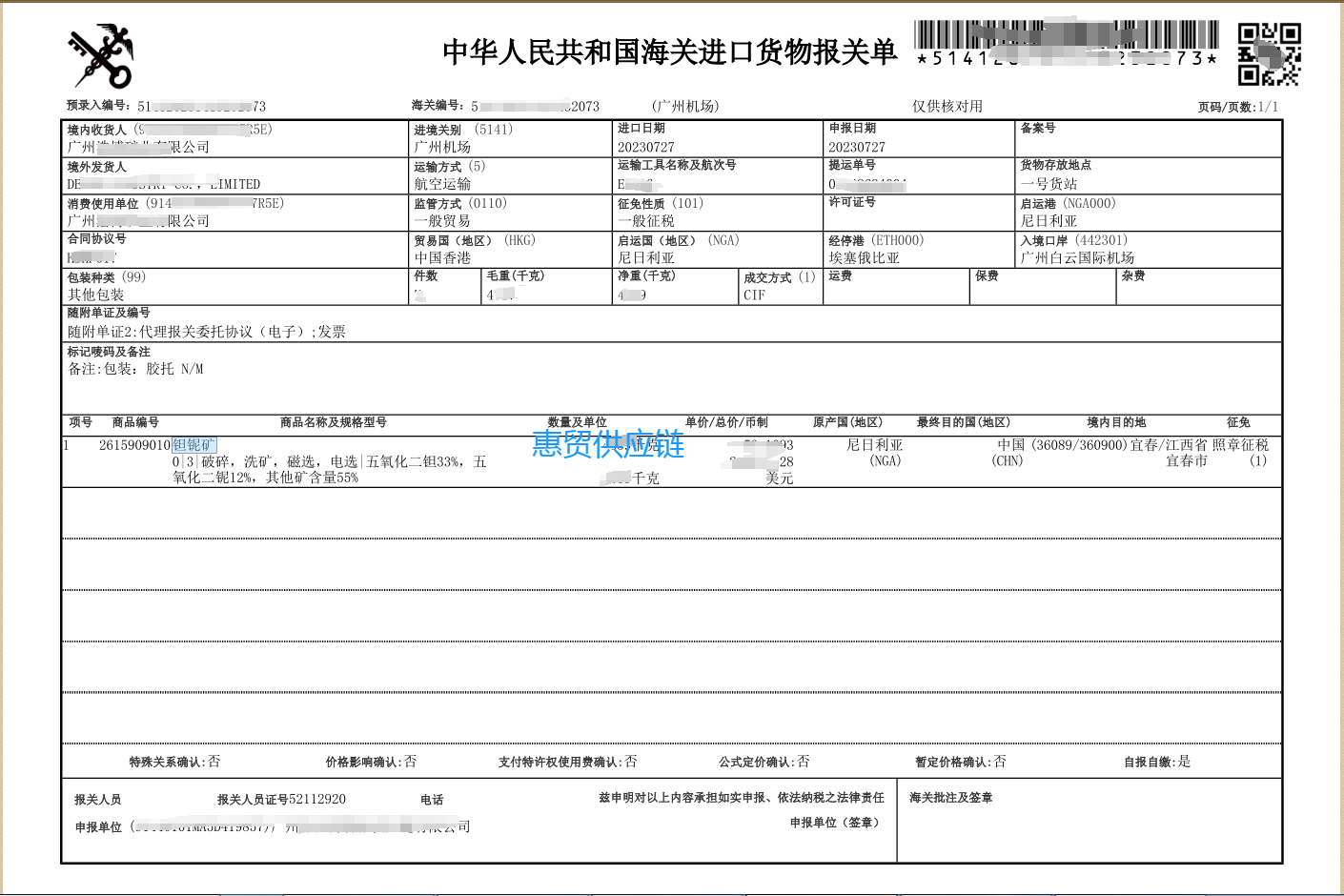Click the 启运港 (NGA000) label

[x=1068, y=204]
